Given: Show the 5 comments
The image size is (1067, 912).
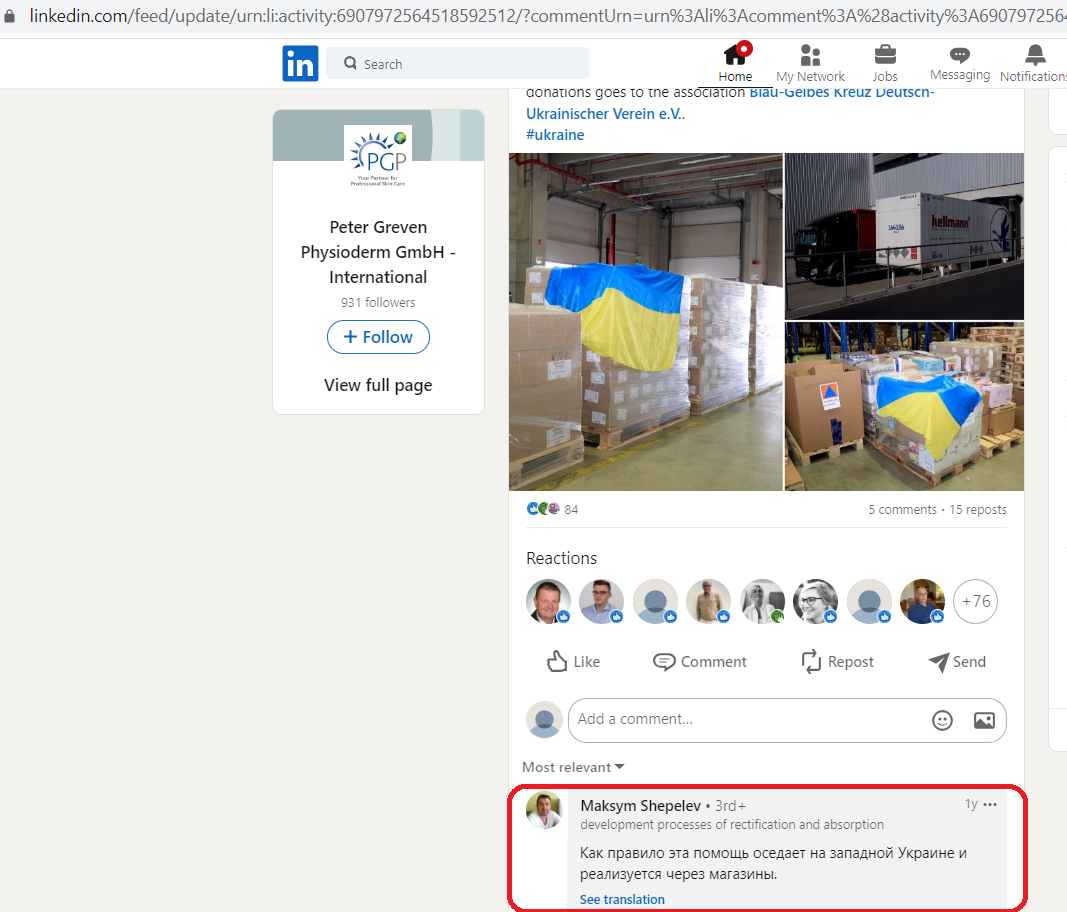Looking at the screenshot, I should 902,510.
